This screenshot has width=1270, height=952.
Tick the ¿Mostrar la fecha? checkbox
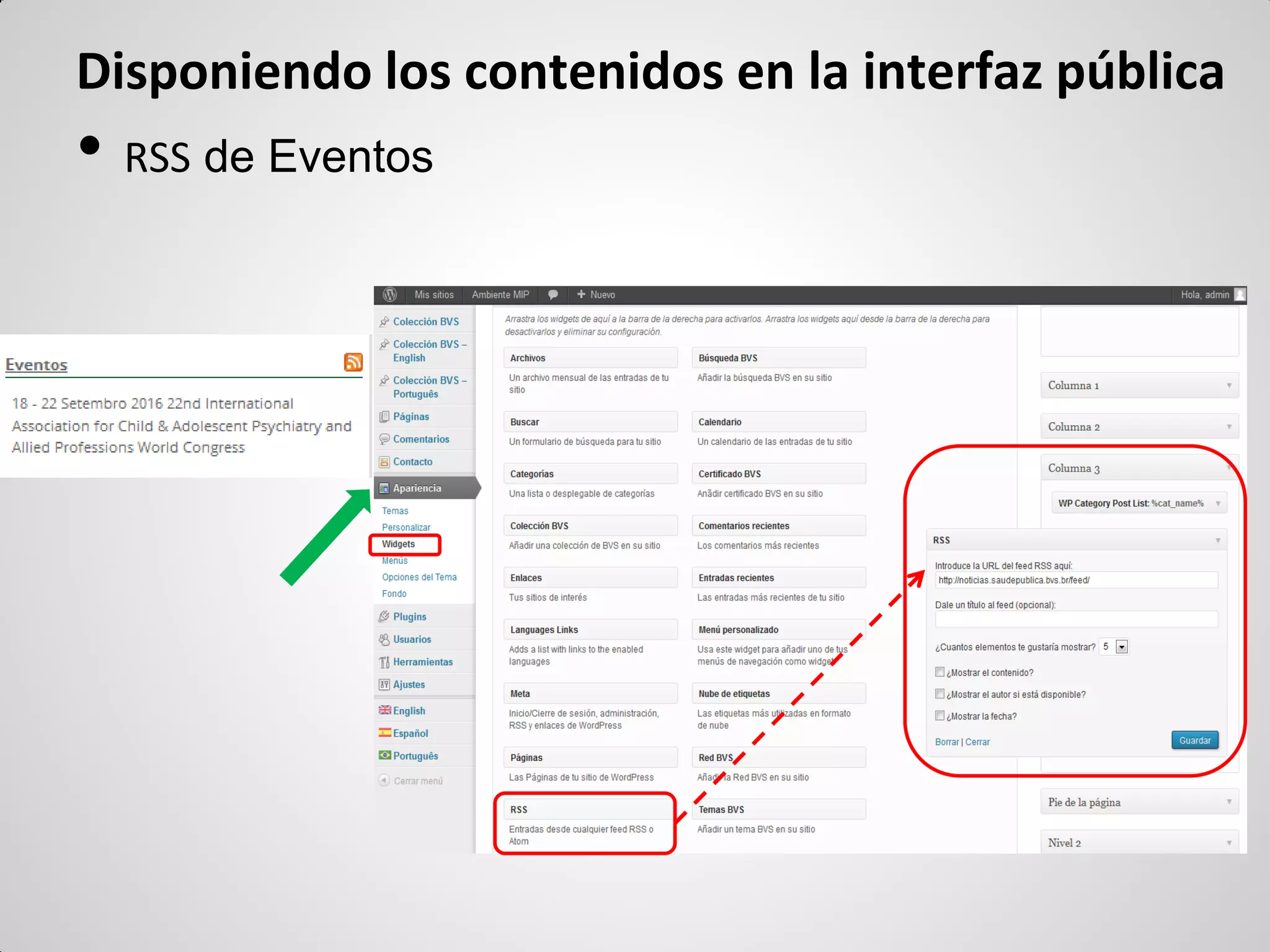(x=940, y=715)
